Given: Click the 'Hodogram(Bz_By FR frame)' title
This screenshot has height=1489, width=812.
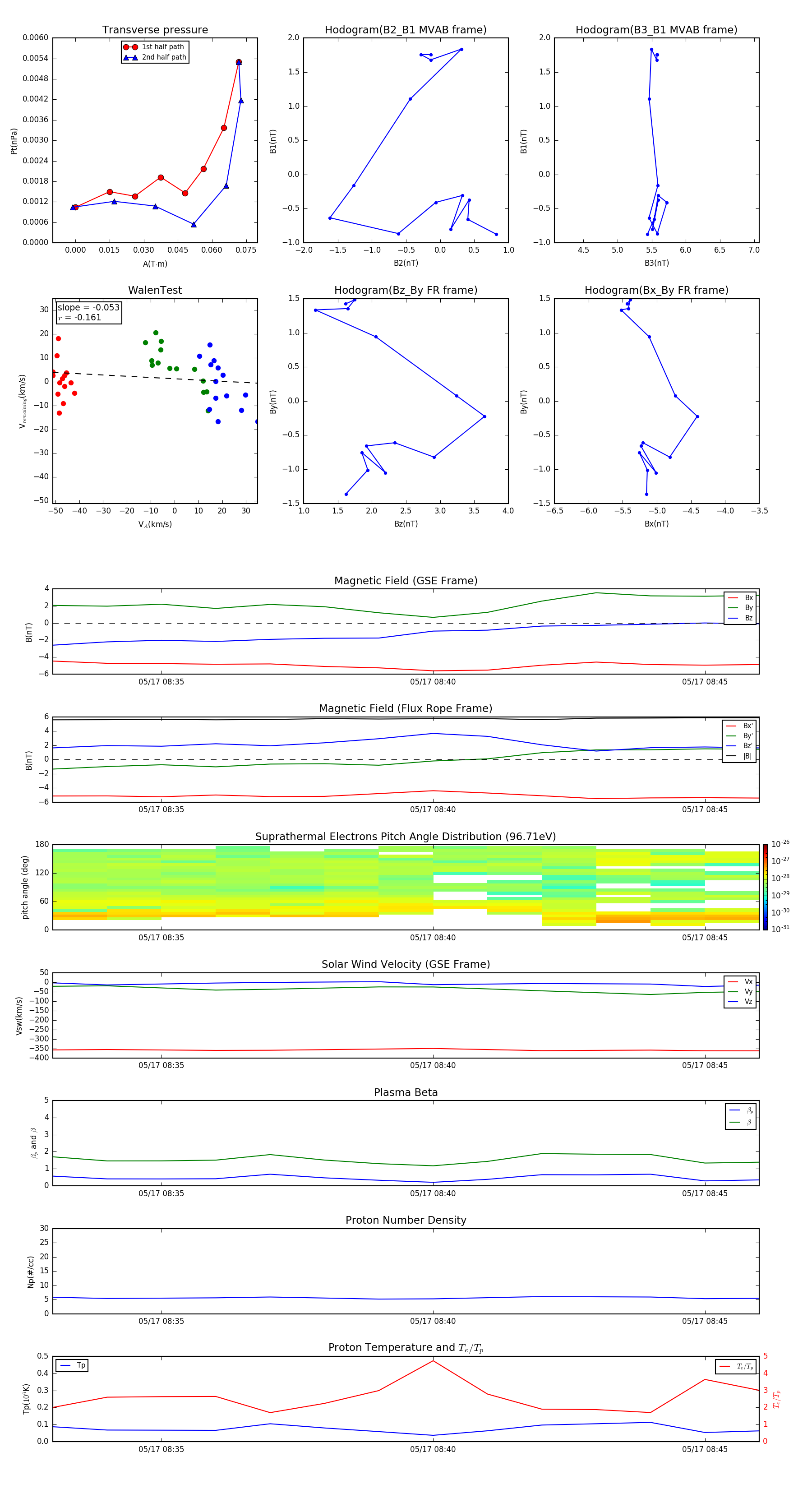Looking at the screenshot, I should (406, 290).
